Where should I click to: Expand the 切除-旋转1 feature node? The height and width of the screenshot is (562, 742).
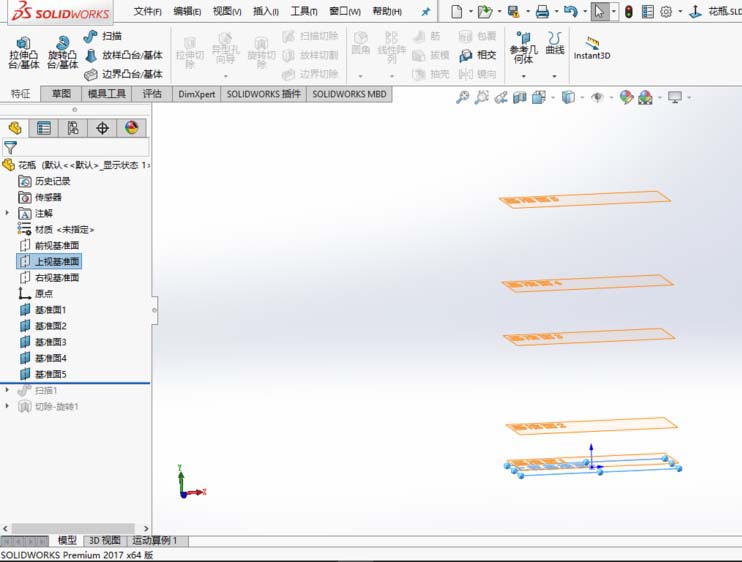pyautogui.click(x=7, y=406)
